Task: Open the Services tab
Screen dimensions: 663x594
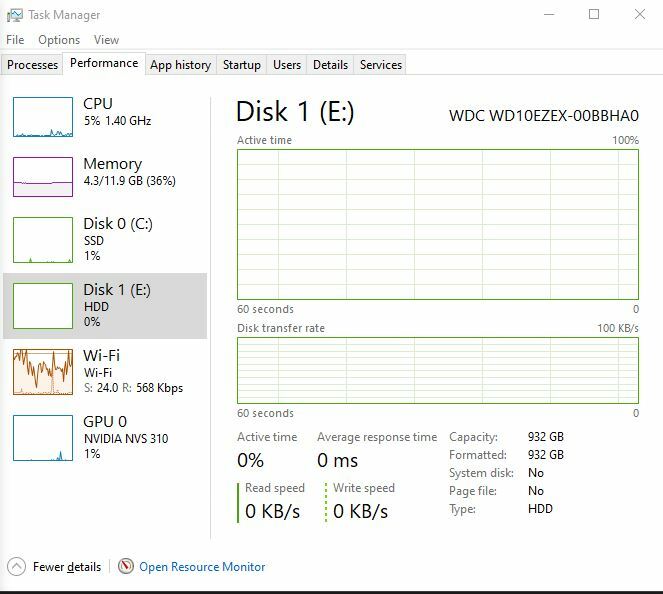Action: pyautogui.click(x=381, y=65)
